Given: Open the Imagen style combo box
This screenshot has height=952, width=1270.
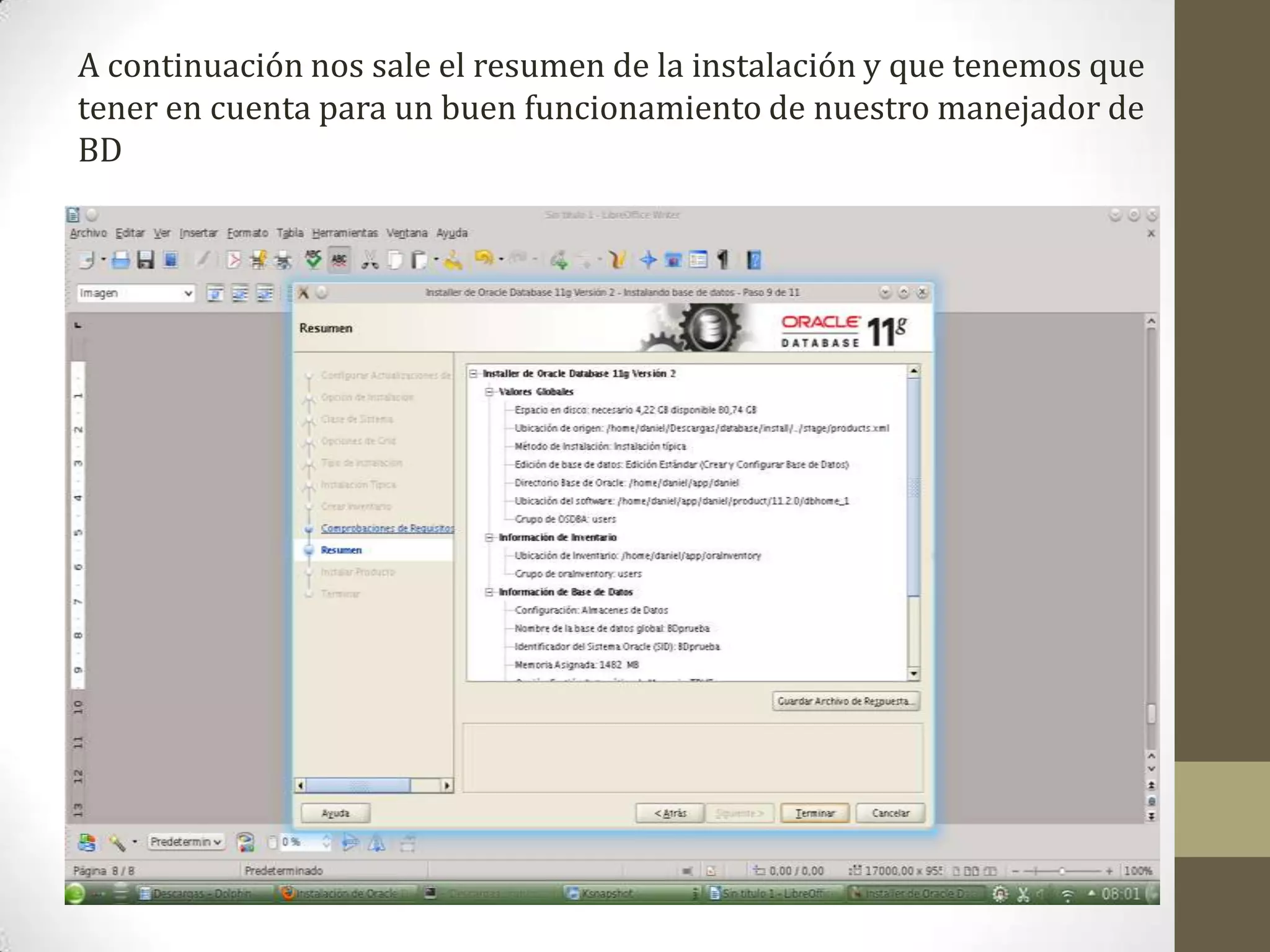Looking at the screenshot, I should tap(136, 293).
